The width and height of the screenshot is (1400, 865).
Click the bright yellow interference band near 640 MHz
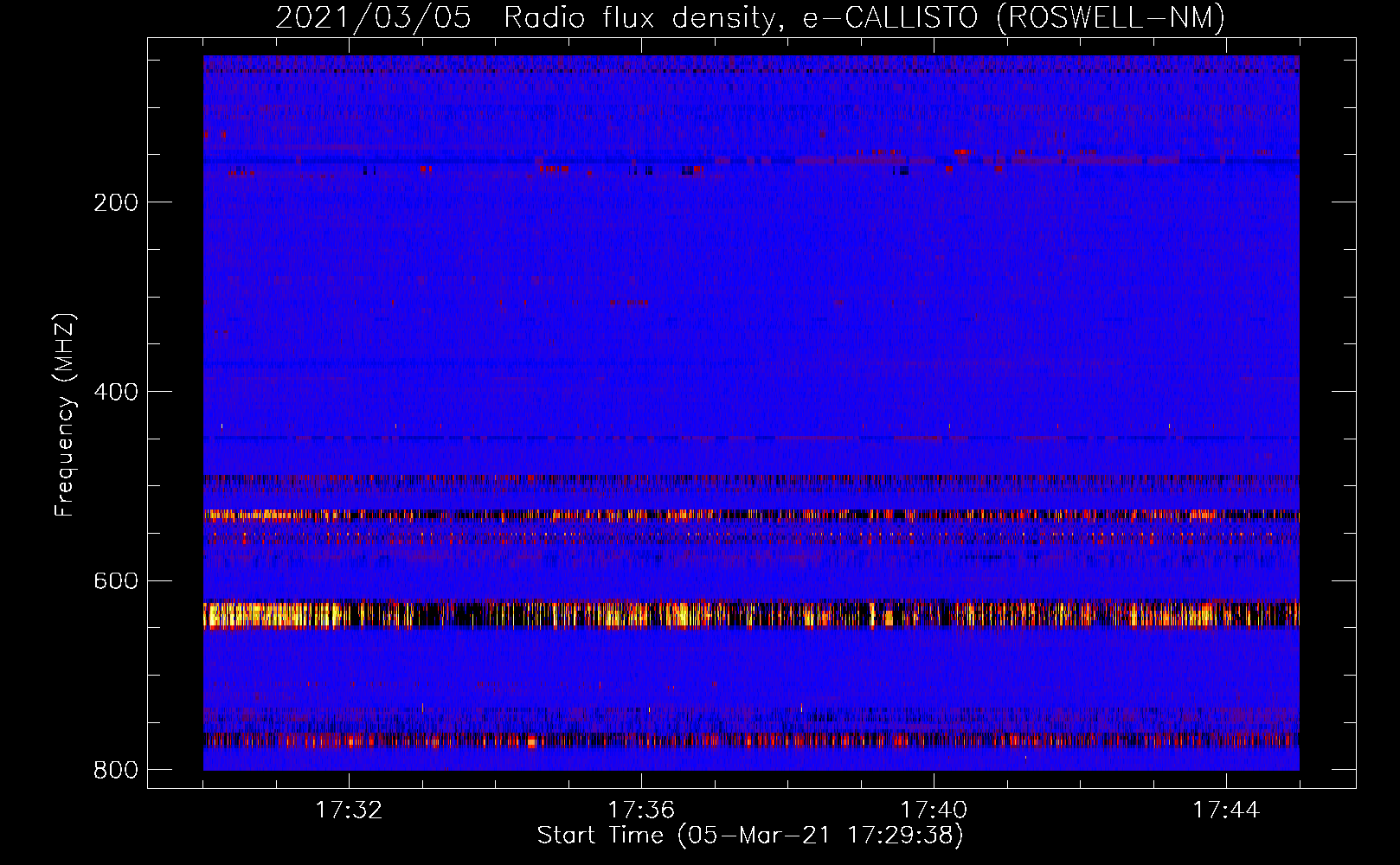[x=751, y=614]
